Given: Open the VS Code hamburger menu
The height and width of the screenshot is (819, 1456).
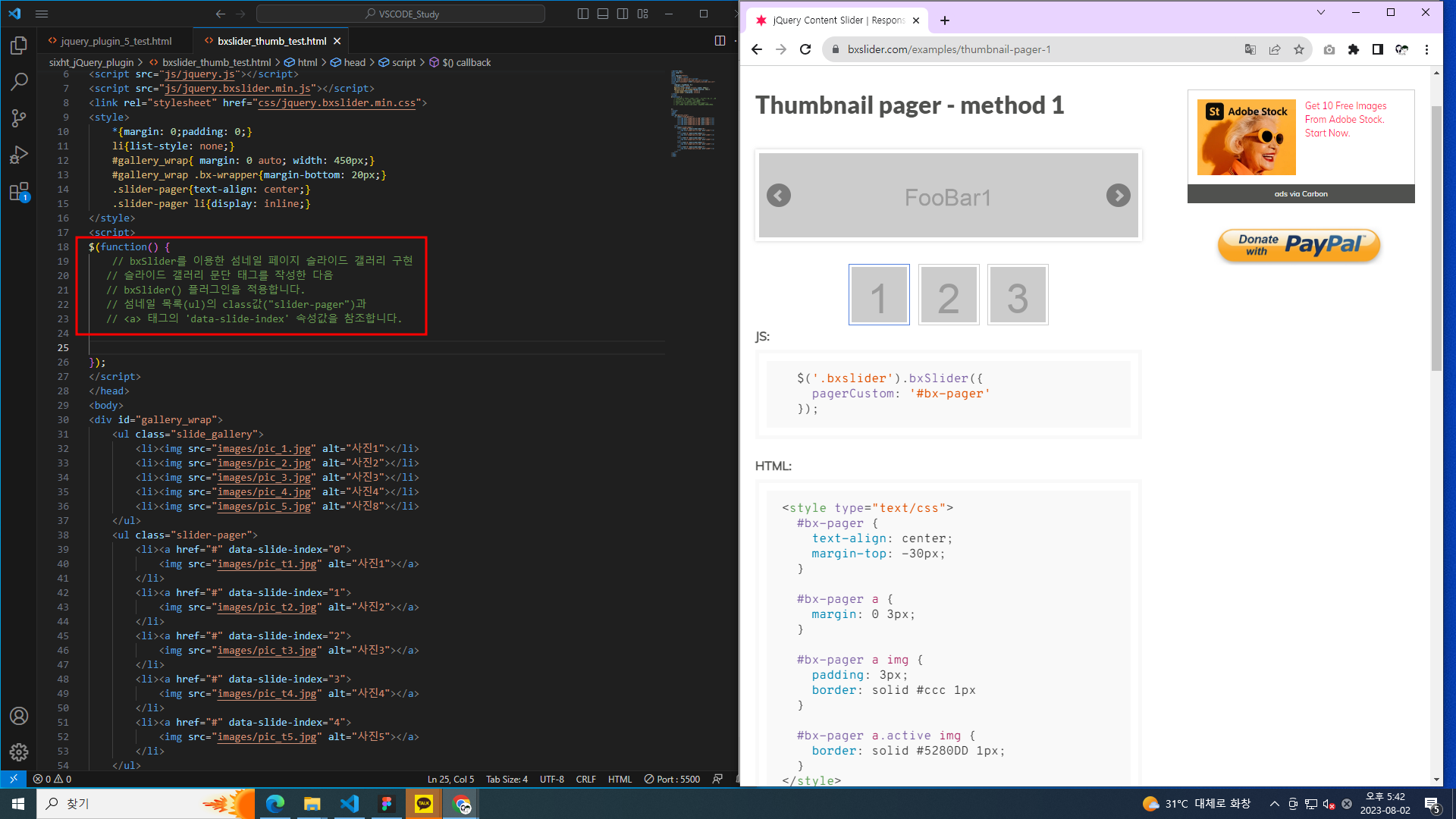Looking at the screenshot, I should tap(42, 14).
